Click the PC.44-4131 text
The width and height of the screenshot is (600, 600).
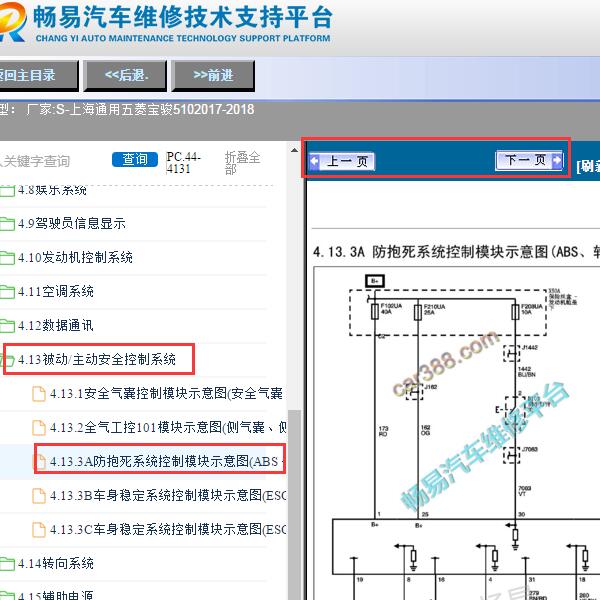(183, 163)
